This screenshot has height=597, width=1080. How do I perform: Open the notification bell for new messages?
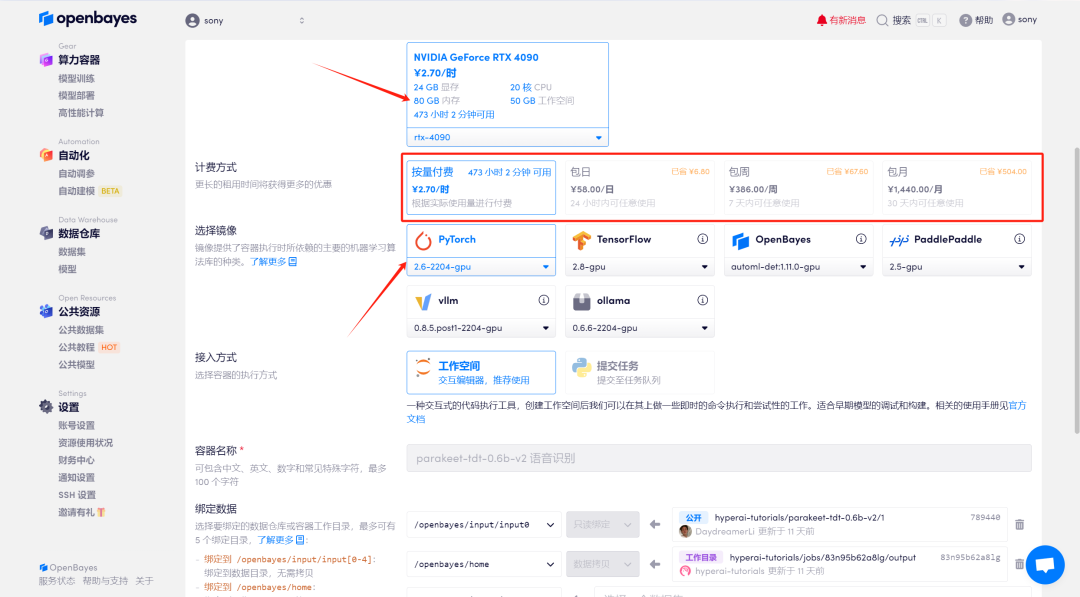pos(821,20)
